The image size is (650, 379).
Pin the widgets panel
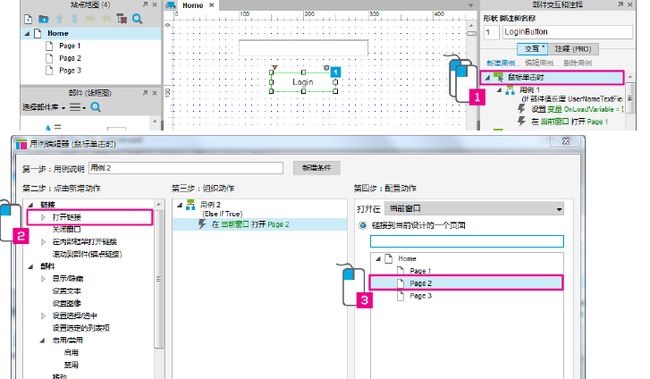click(145, 92)
